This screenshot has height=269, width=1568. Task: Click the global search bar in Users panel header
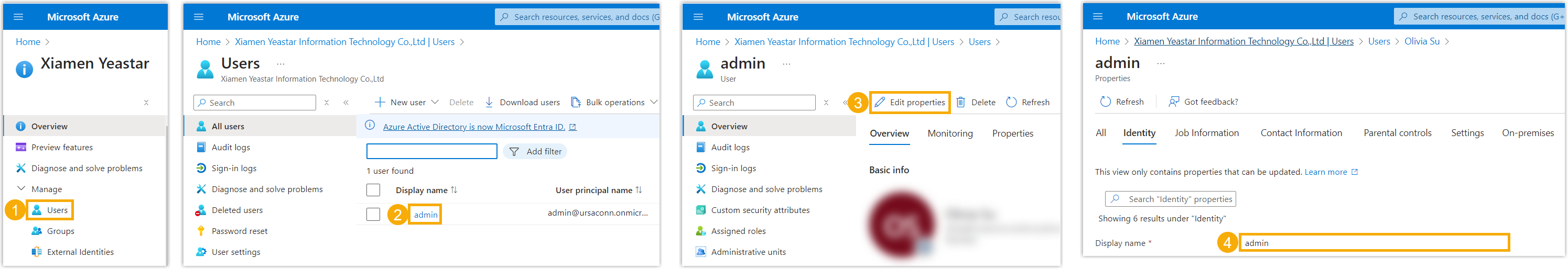577,17
